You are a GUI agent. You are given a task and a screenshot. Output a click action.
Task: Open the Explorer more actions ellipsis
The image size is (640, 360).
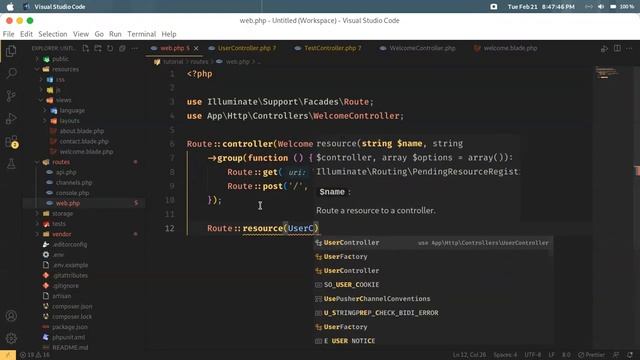point(134,48)
